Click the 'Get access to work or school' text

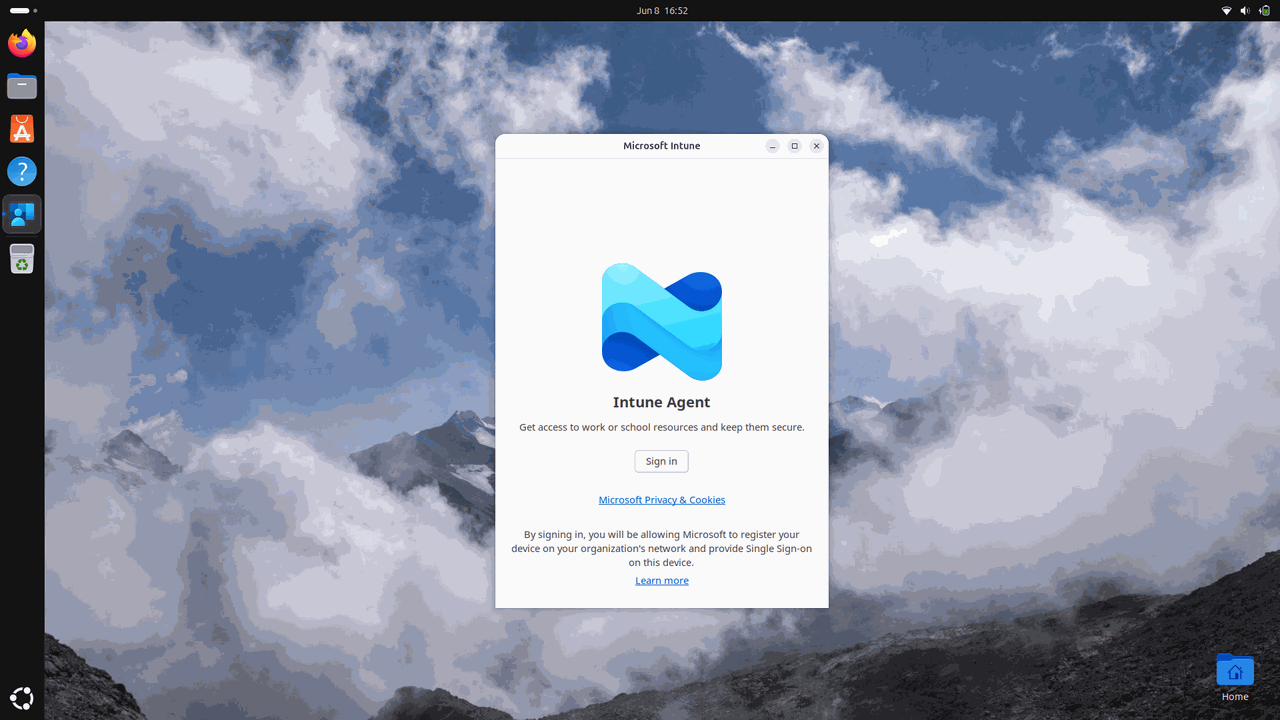662,427
